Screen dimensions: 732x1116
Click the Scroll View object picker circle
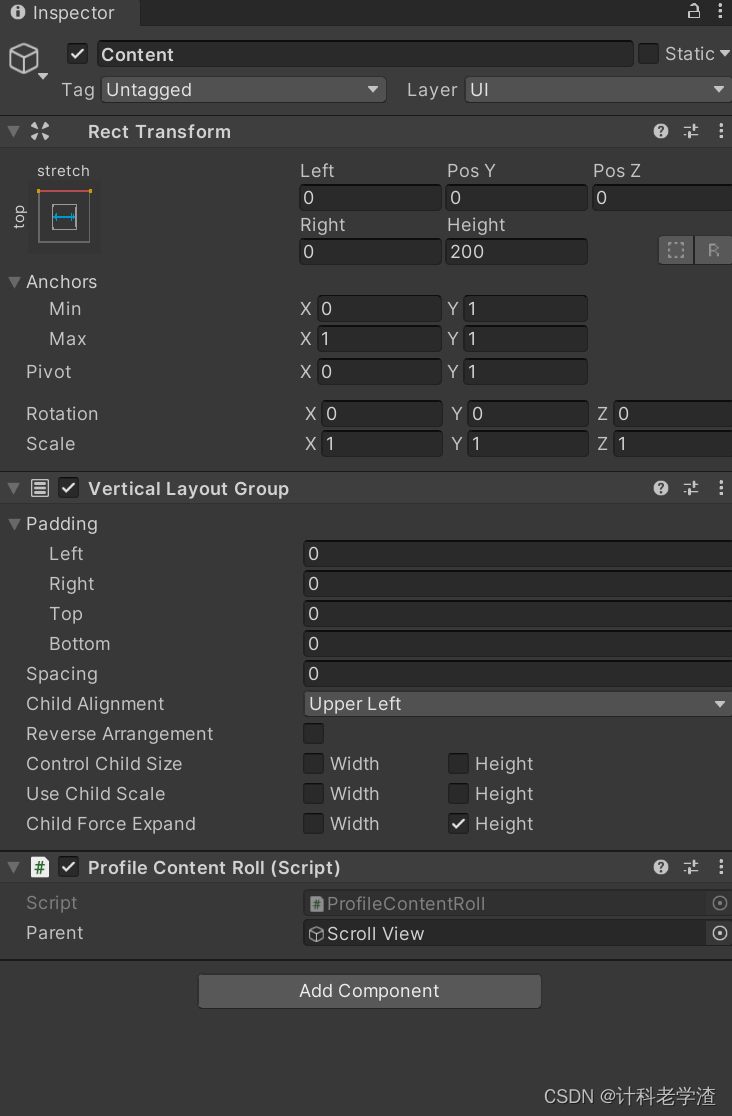(719, 933)
